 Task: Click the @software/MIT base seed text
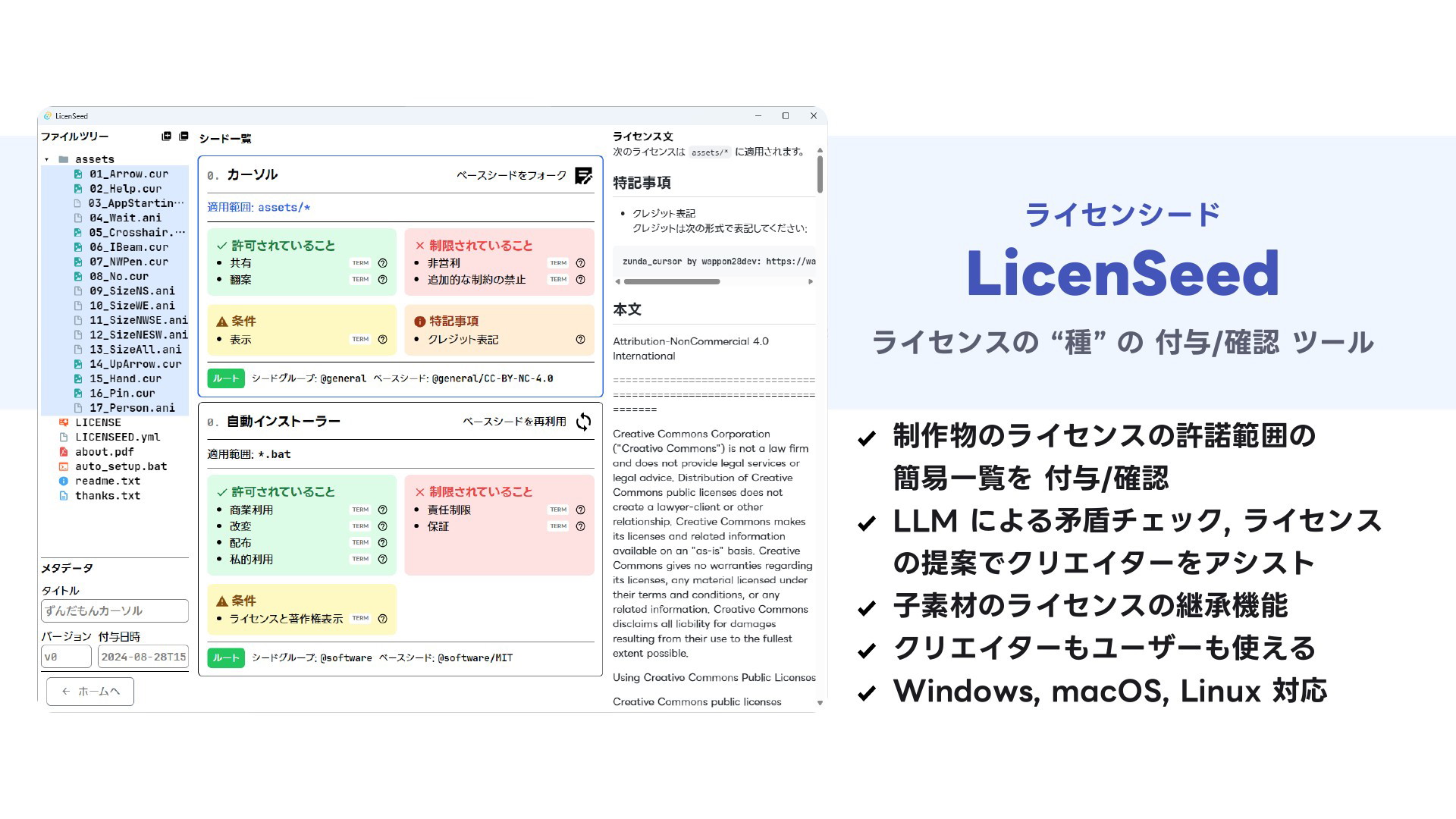pos(475,658)
